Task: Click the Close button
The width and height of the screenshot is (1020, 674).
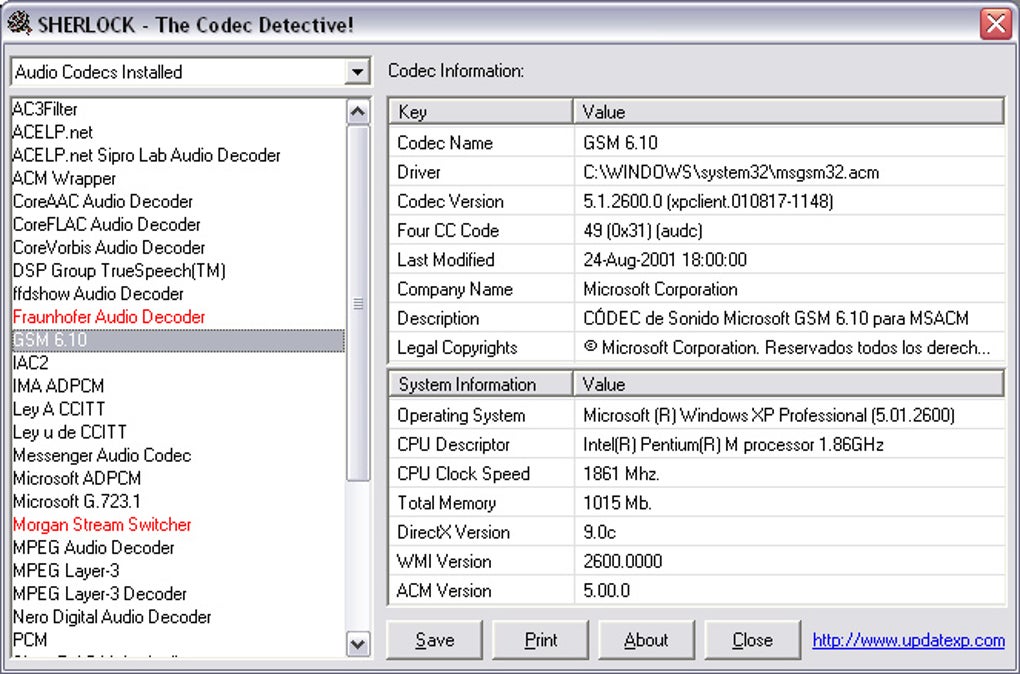Action: pyautogui.click(x=753, y=640)
